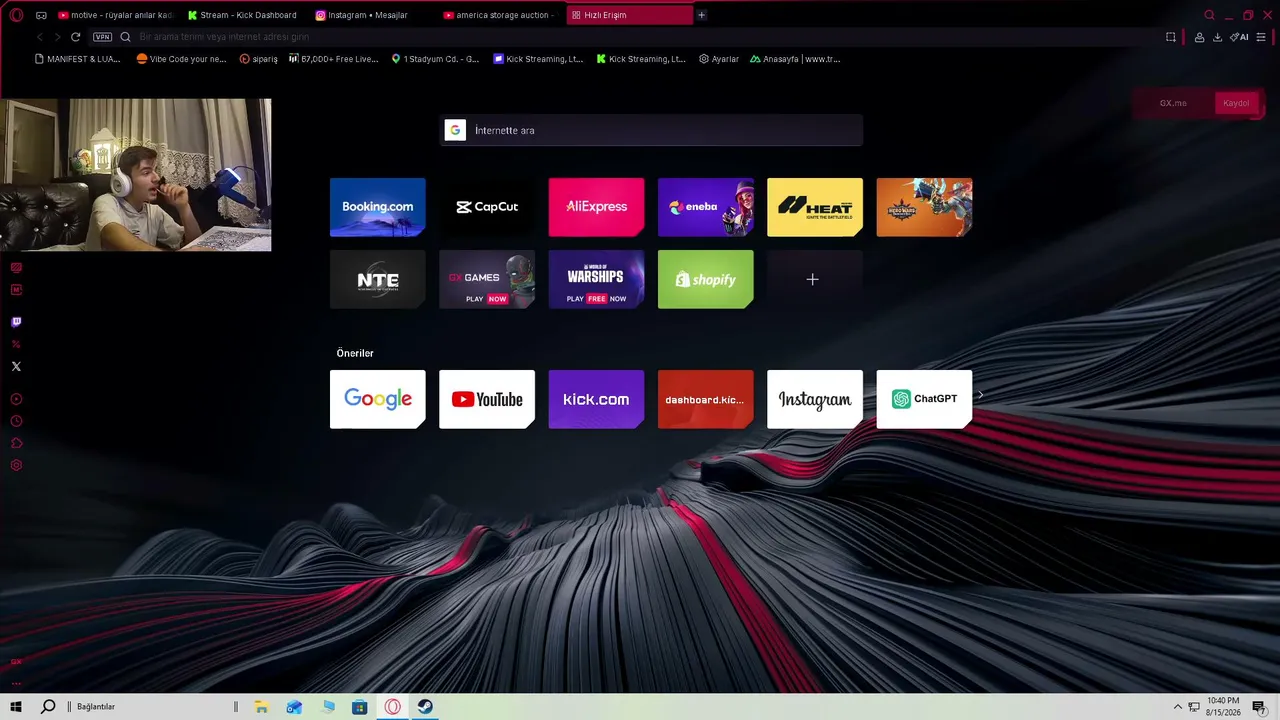The height and width of the screenshot is (720, 1280).
Task: Add a new speed dial site
Action: click(x=815, y=279)
